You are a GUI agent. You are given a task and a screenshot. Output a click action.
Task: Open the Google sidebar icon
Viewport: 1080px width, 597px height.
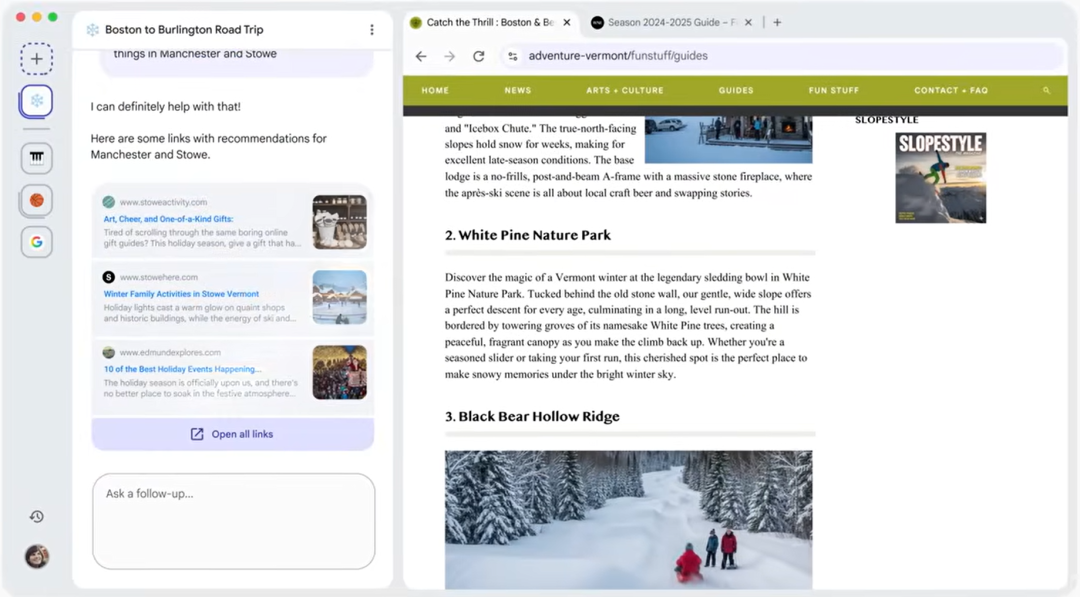point(36,242)
